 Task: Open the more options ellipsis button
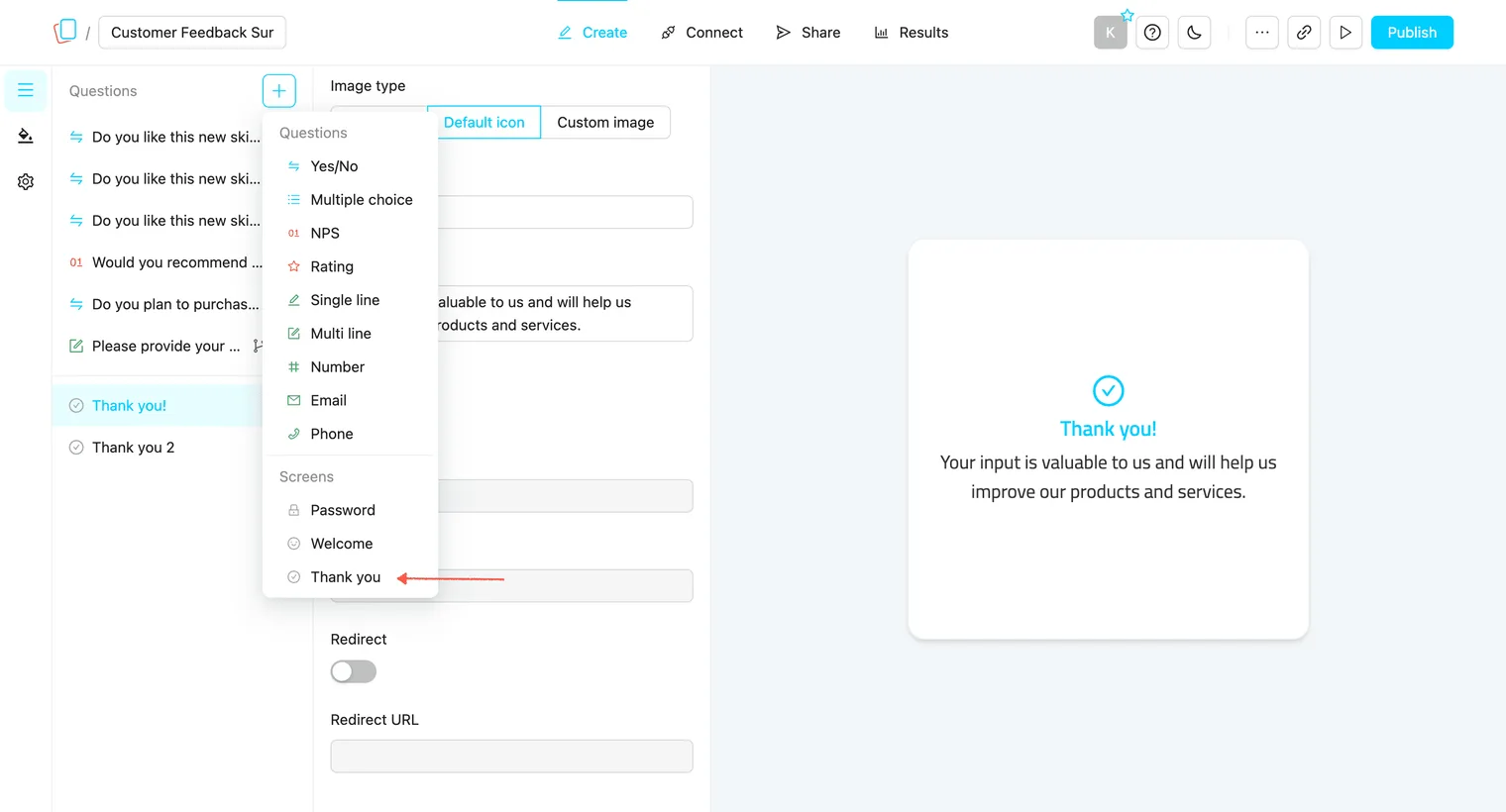click(1261, 33)
